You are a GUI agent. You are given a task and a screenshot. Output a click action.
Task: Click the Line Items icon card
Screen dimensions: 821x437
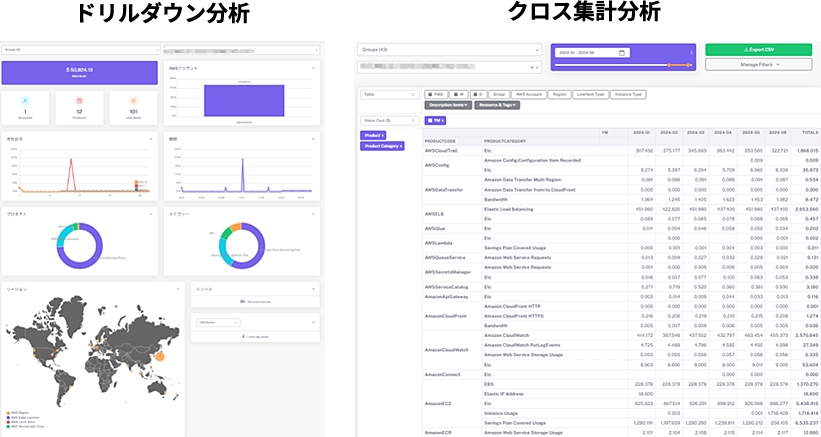(132, 108)
